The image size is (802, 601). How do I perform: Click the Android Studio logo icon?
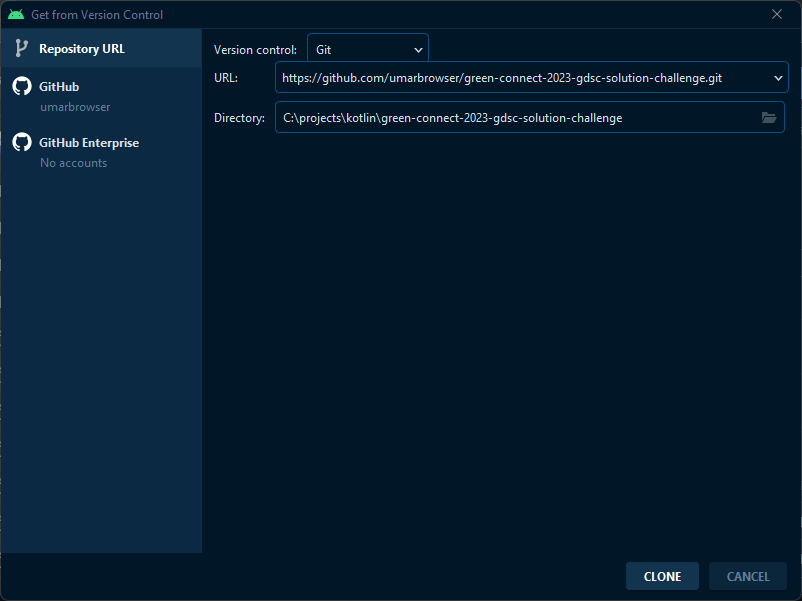[16, 14]
